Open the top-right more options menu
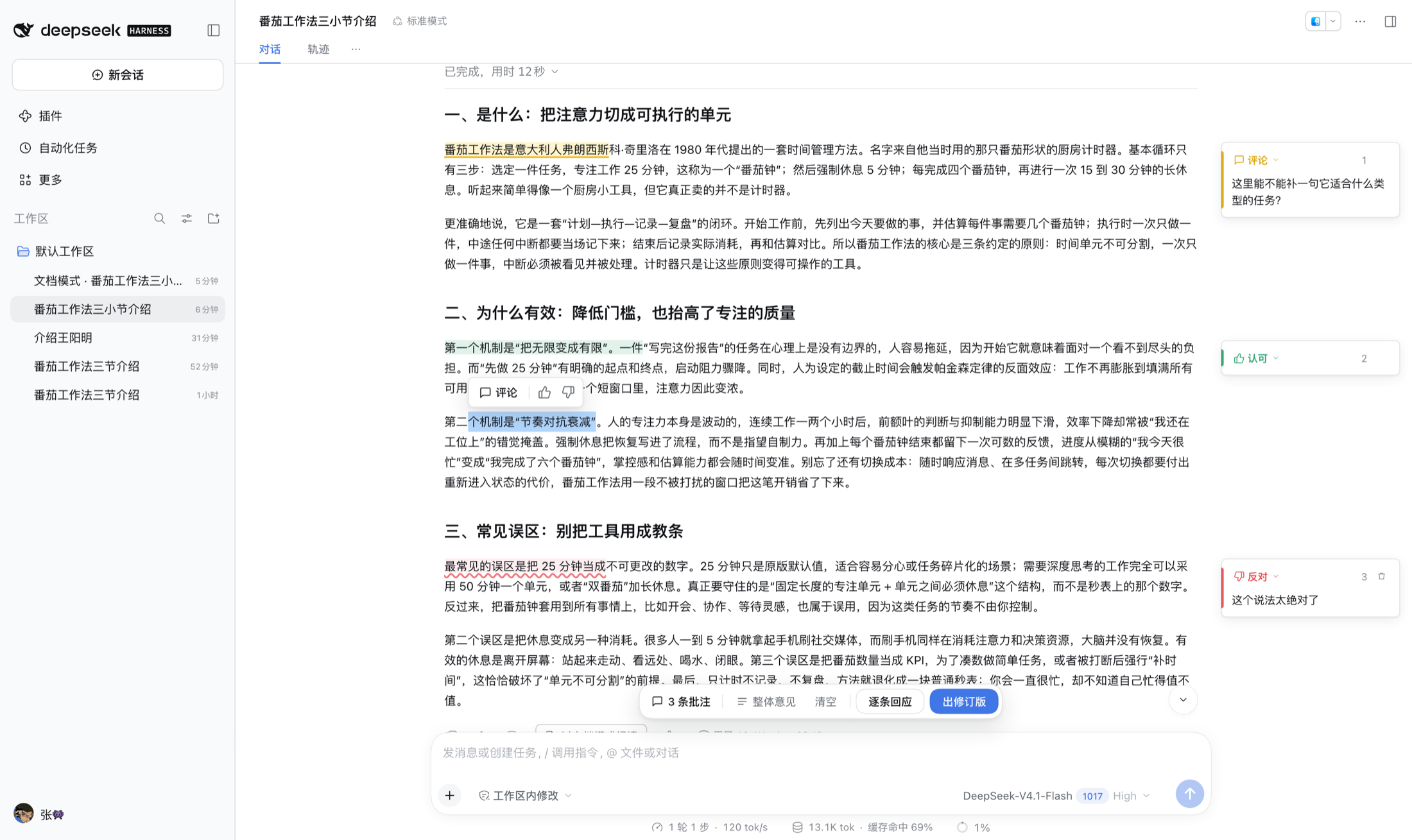This screenshot has height=840, width=1412. (1360, 21)
